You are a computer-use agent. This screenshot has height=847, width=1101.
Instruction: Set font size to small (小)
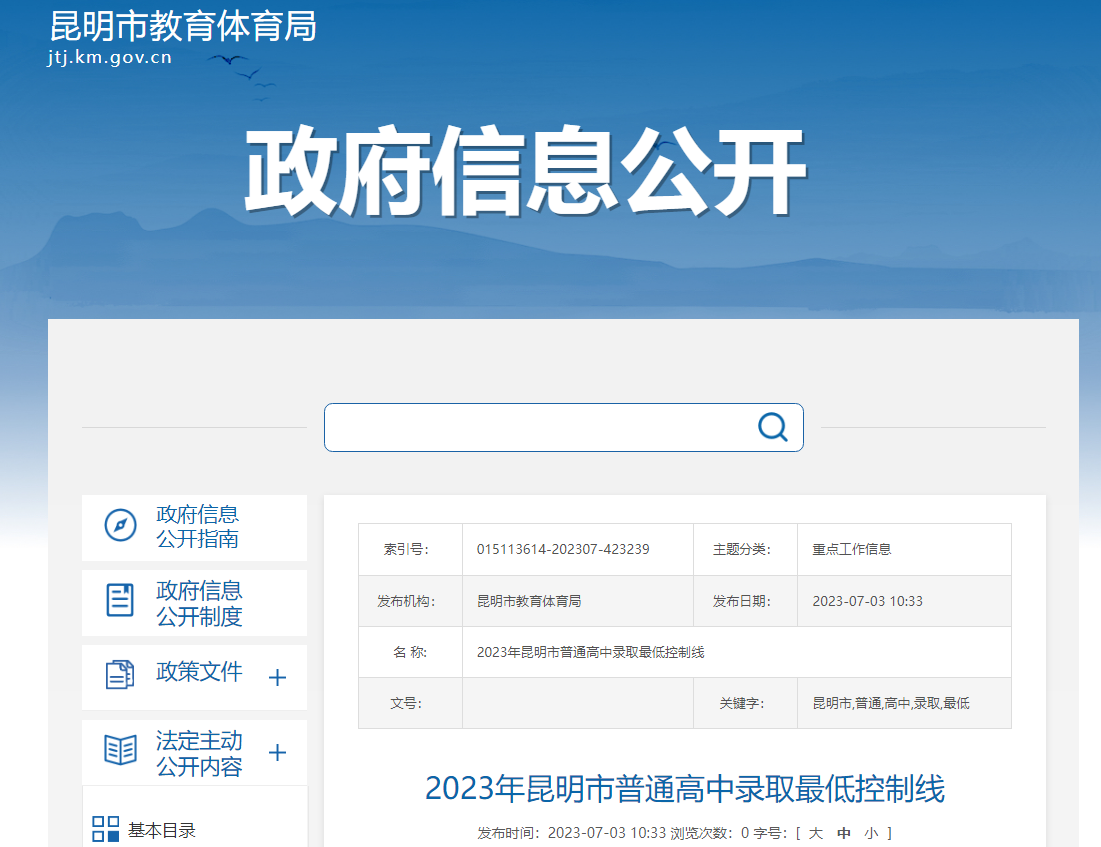[871, 833]
